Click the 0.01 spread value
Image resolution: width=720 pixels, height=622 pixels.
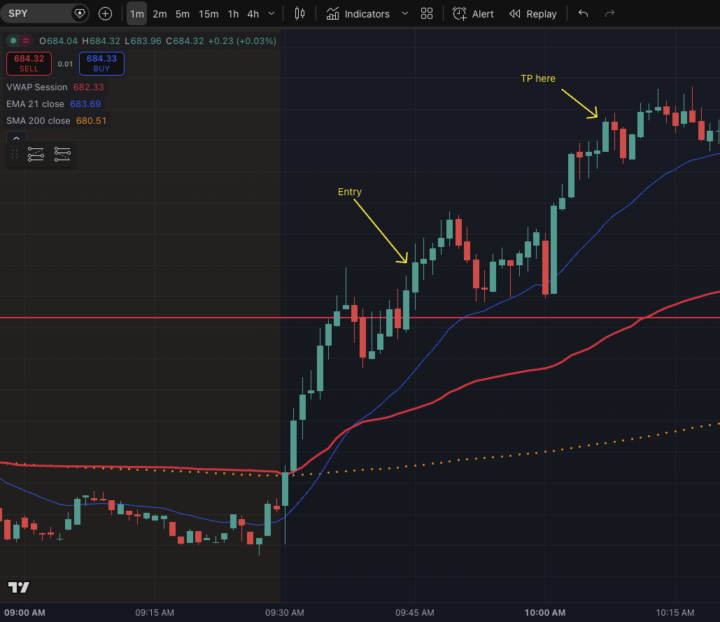click(65, 64)
